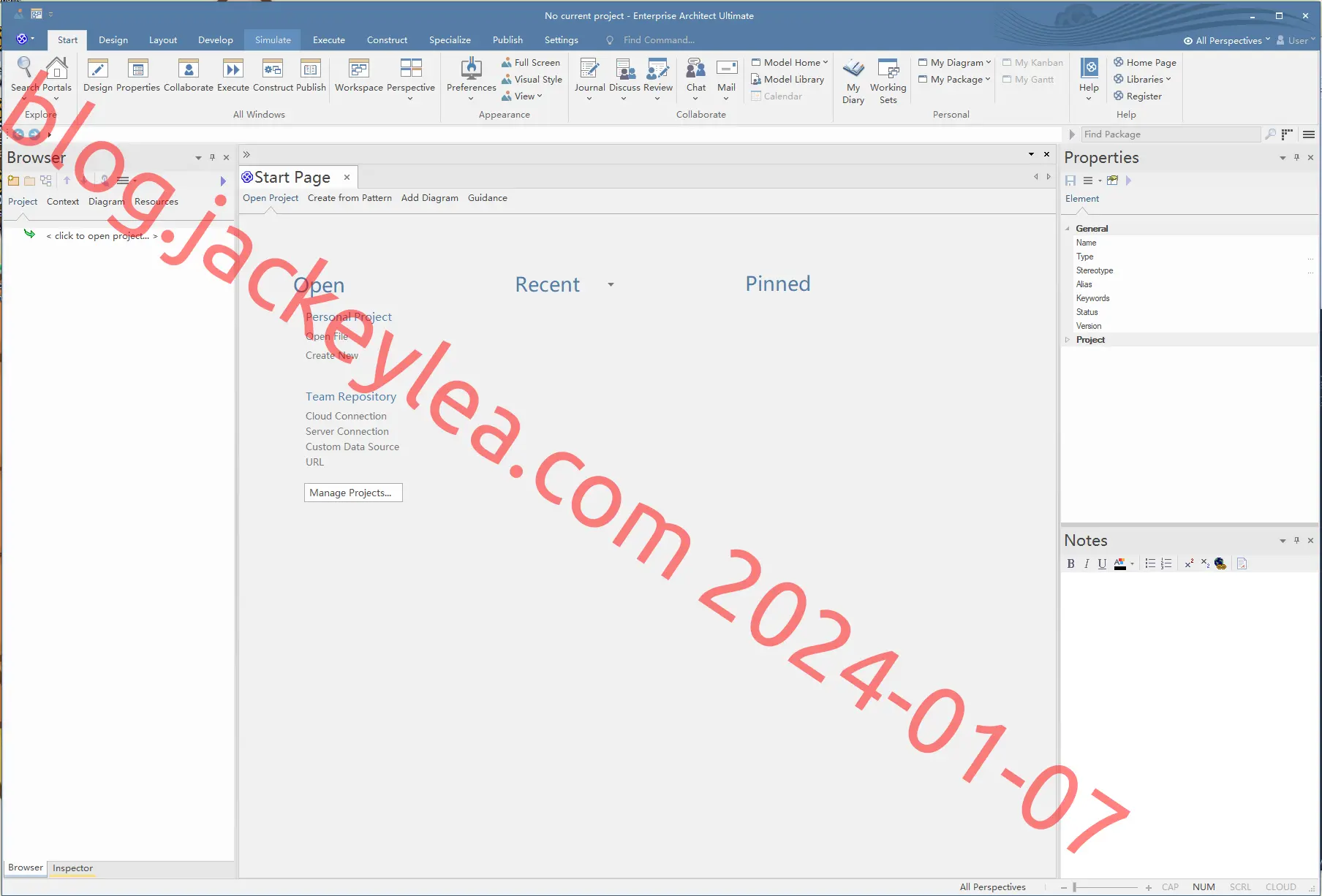Open the Preferences icon in Appearance group
The image size is (1322, 896).
tap(471, 77)
